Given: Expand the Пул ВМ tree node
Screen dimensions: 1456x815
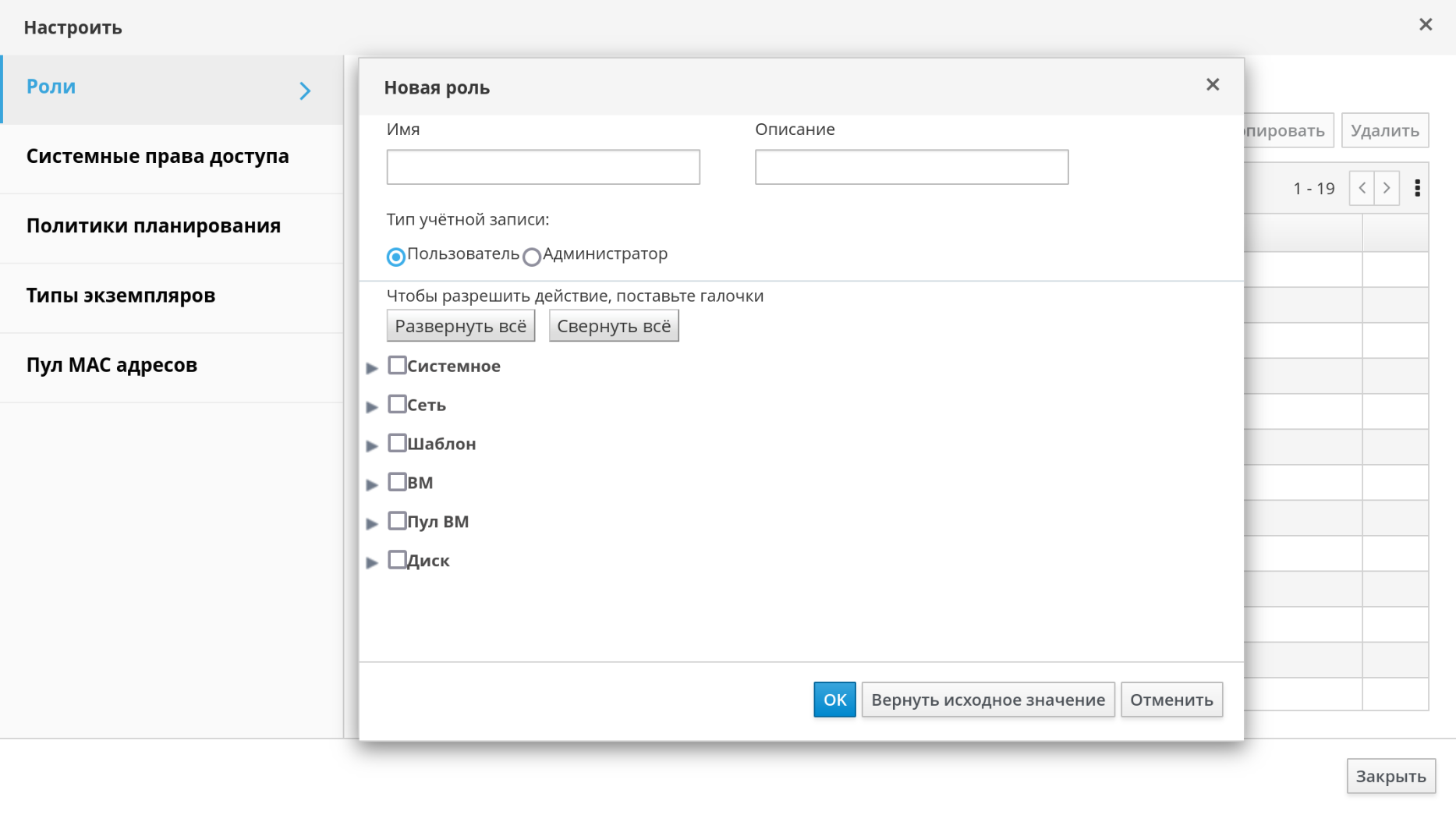Looking at the screenshot, I should click(x=372, y=523).
